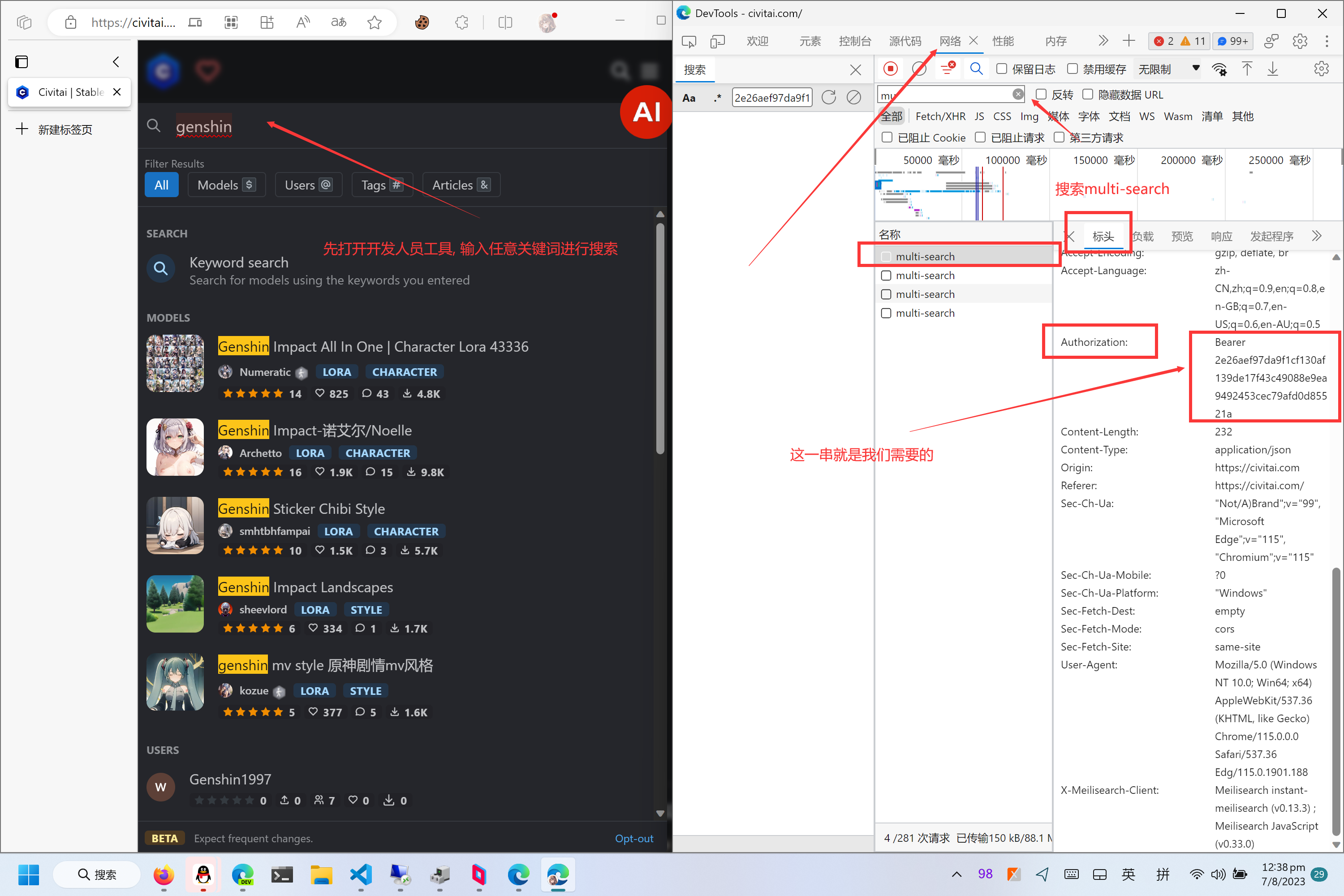1344x896 pixels.
Task: Check the 反转 filter checkbox
Action: [1041, 94]
